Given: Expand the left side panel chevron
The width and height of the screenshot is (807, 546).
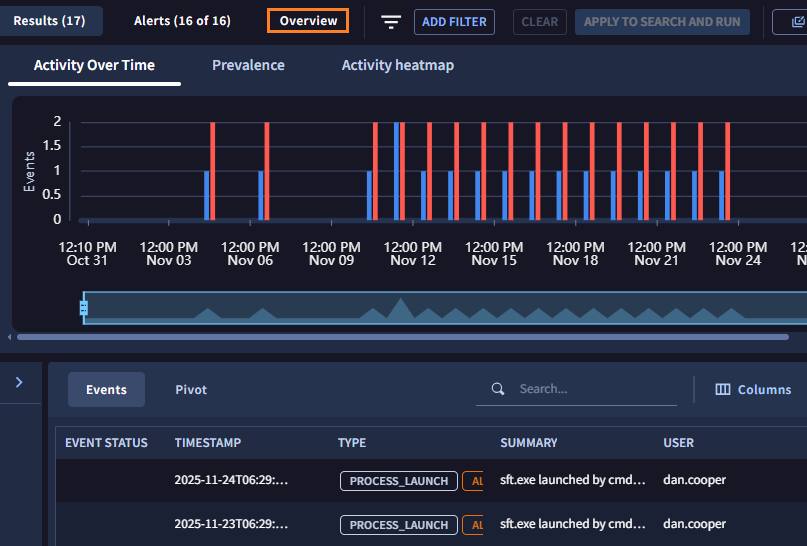Looking at the screenshot, I should point(20,382).
